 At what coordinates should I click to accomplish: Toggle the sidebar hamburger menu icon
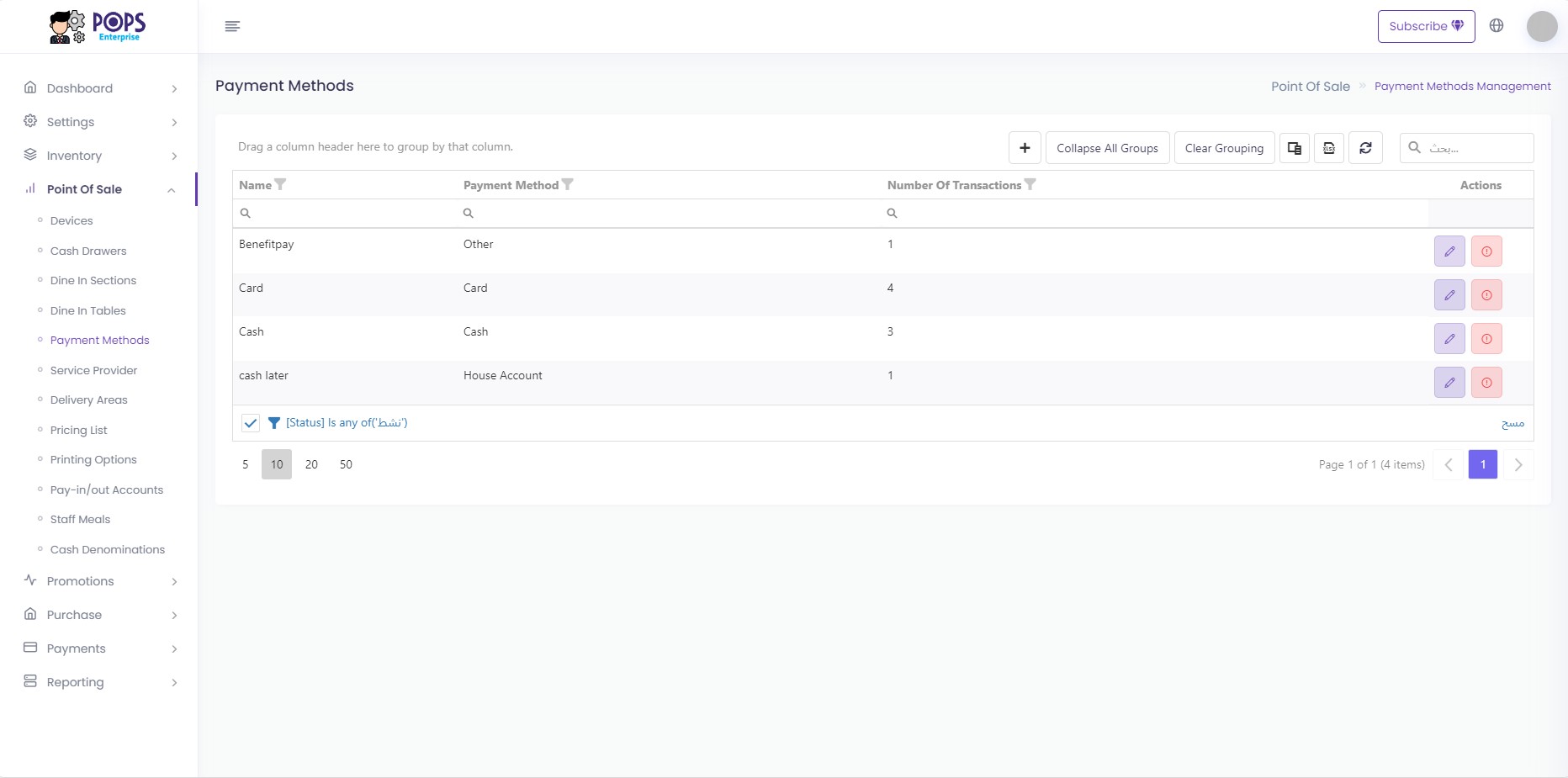coord(233,27)
